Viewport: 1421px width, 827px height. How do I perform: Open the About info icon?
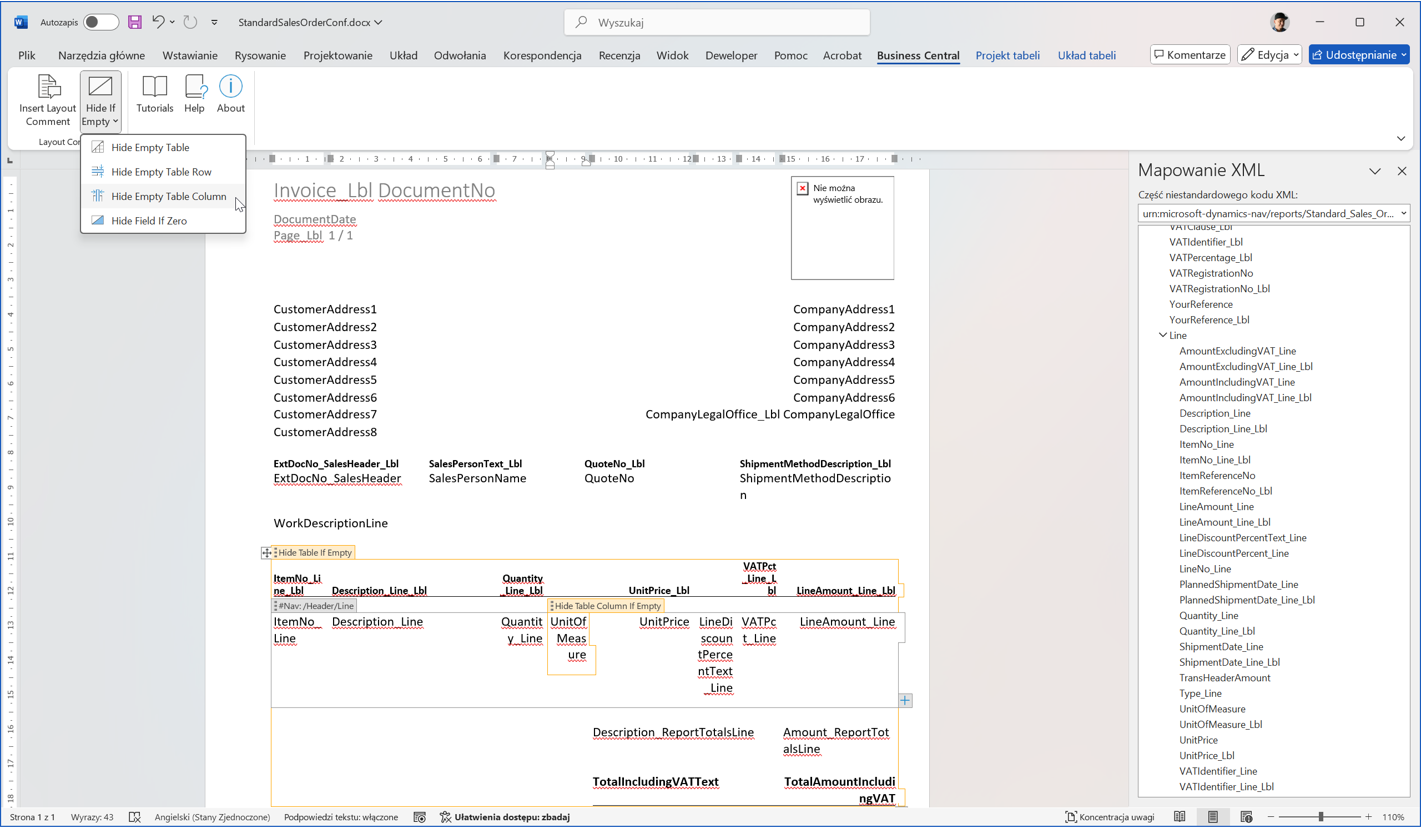230,94
